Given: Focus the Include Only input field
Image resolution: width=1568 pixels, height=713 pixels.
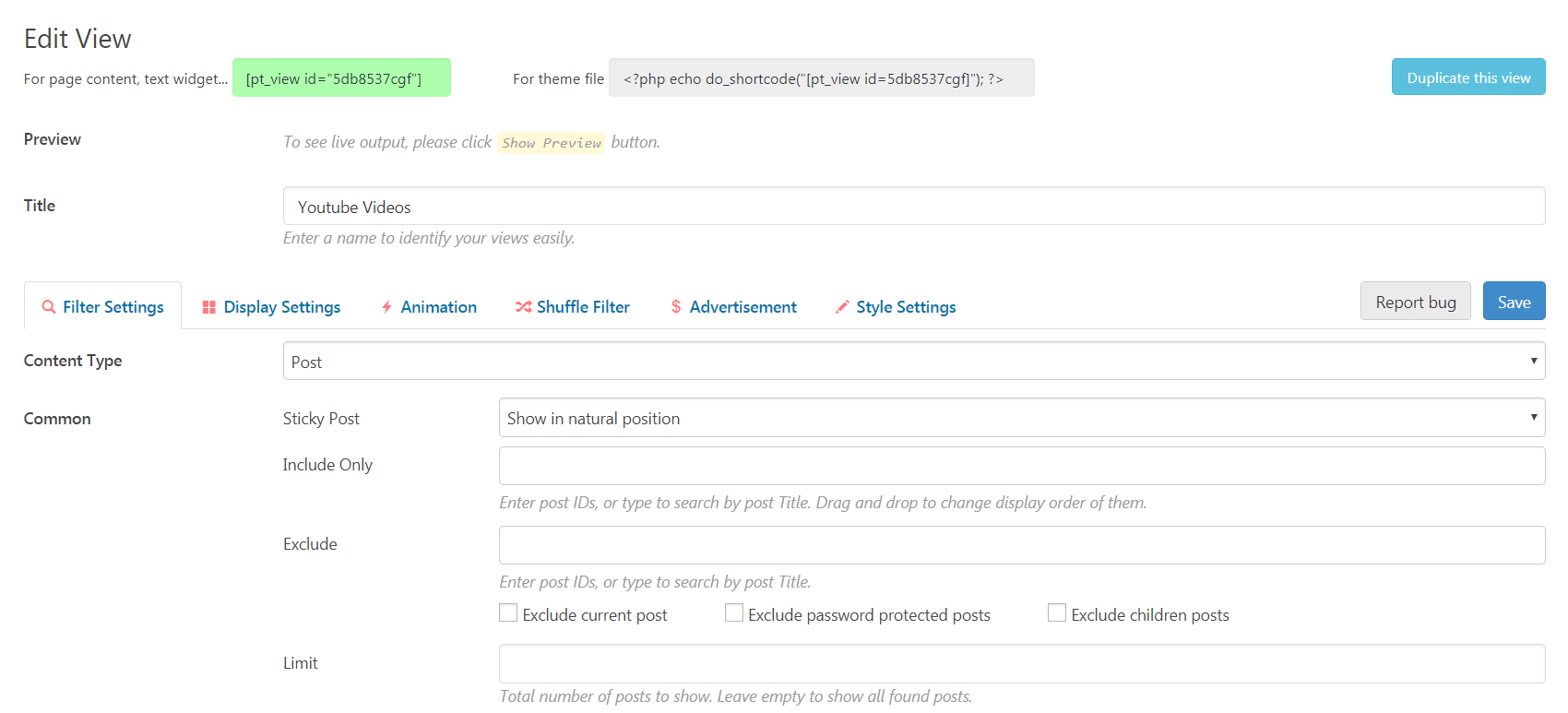Looking at the screenshot, I should click(x=1022, y=466).
